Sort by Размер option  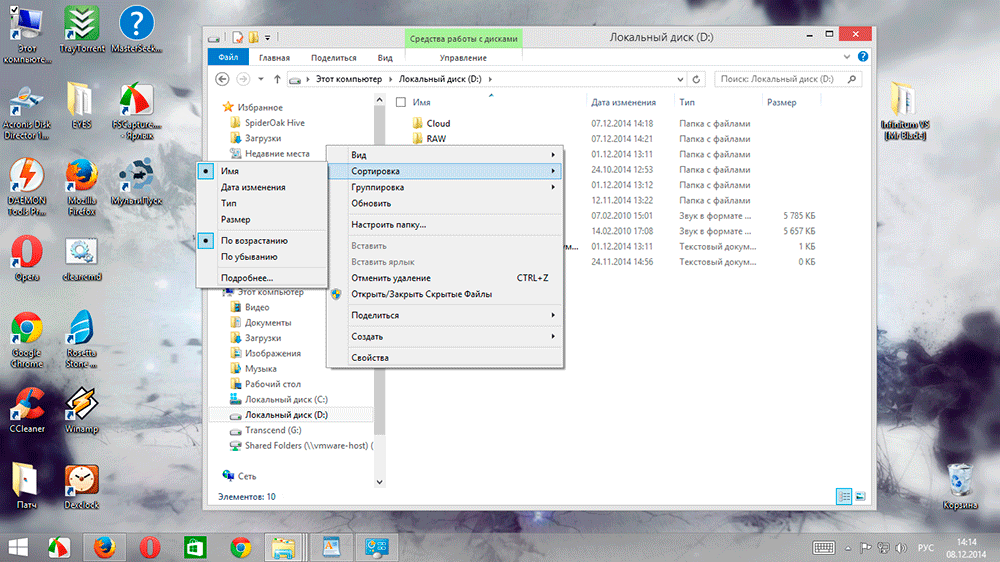click(x=261, y=219)
